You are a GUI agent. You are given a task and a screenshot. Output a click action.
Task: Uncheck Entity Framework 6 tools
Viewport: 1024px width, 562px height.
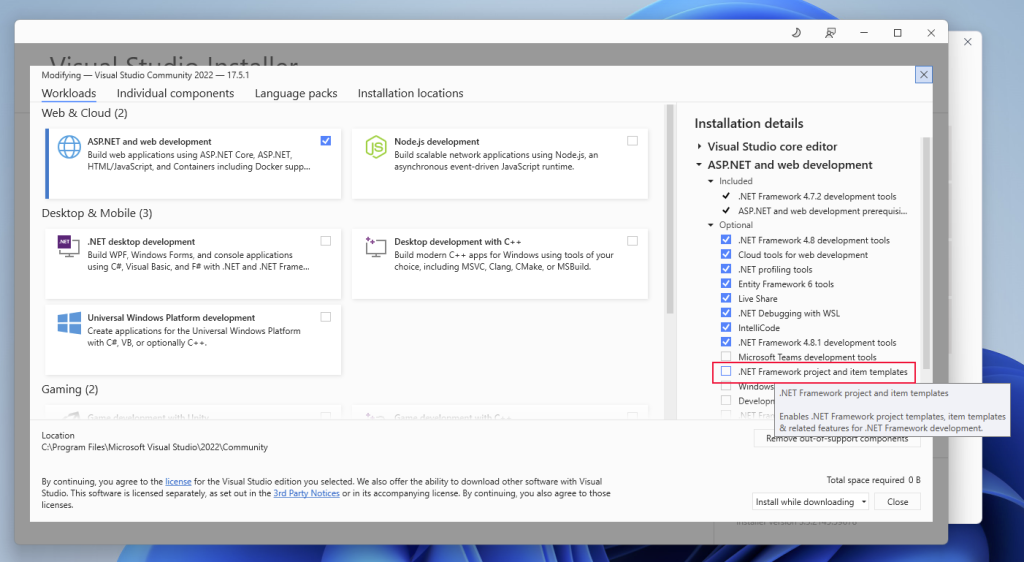[x=726, y=283]
